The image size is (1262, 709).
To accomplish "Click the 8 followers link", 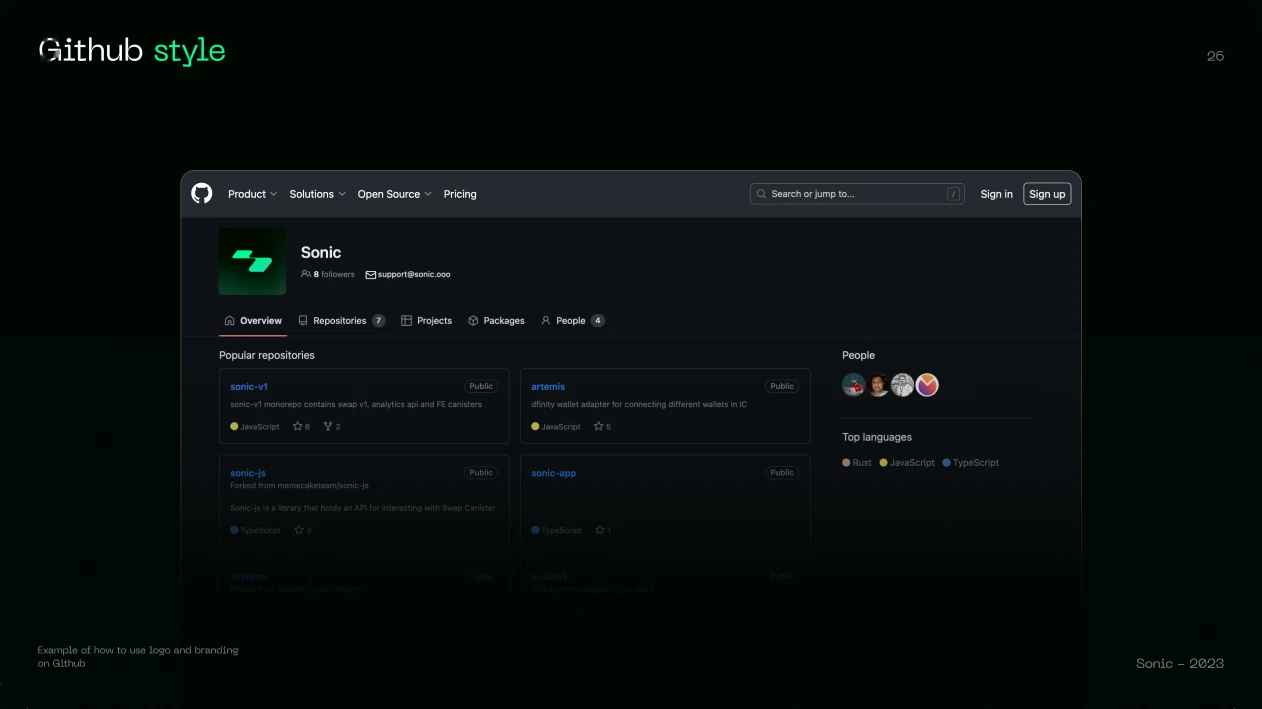I will pos(328,274).
